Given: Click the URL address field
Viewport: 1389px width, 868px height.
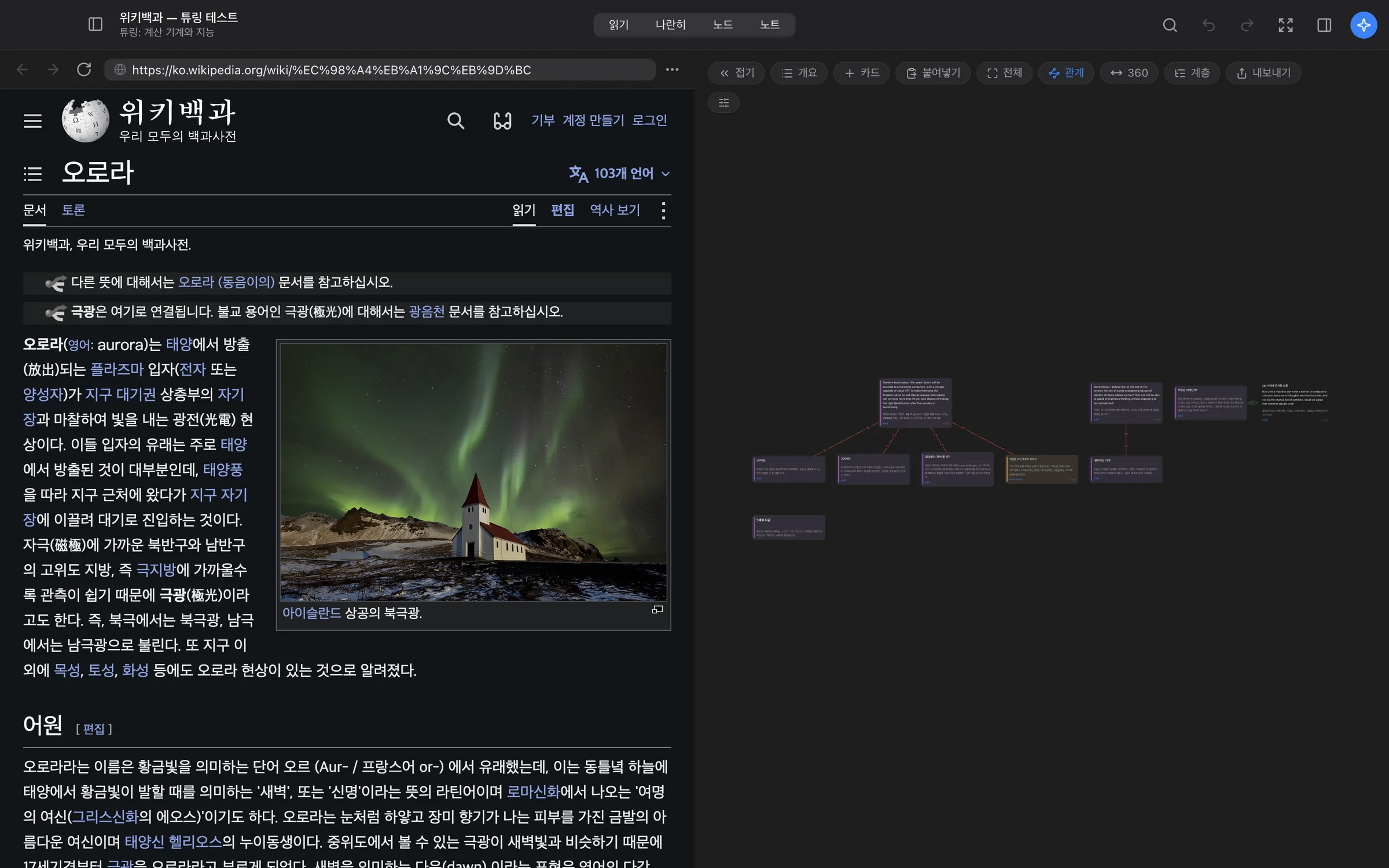Looking at the screenshot, I should [380, 69].
